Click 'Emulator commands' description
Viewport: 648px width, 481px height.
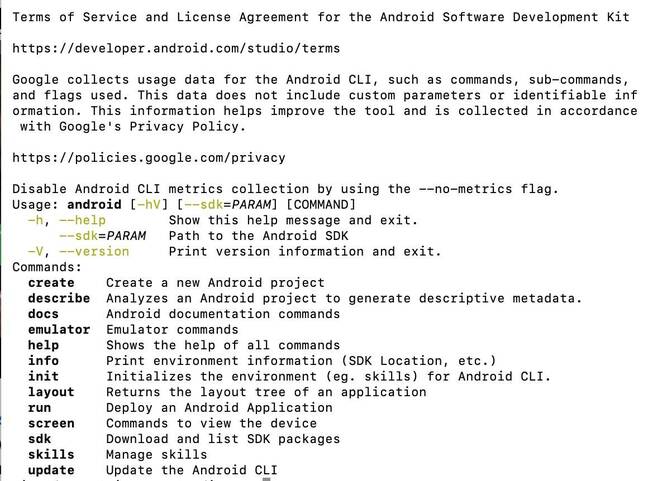pos(172,330)
